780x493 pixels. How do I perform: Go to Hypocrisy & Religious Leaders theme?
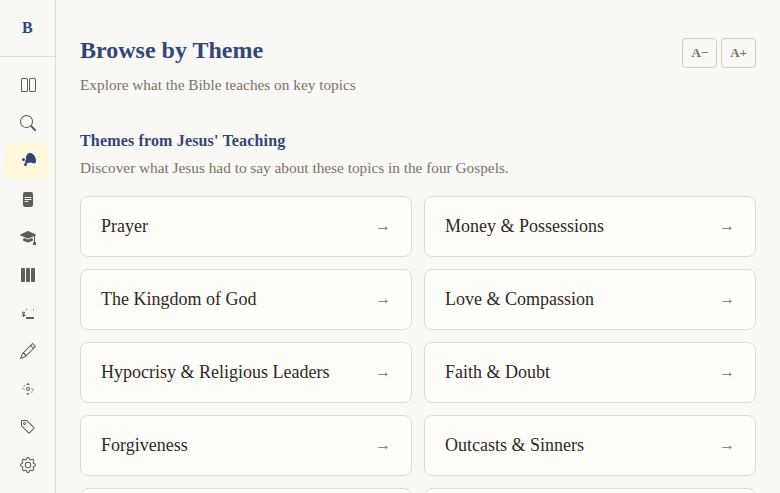[x=245, y=372]
